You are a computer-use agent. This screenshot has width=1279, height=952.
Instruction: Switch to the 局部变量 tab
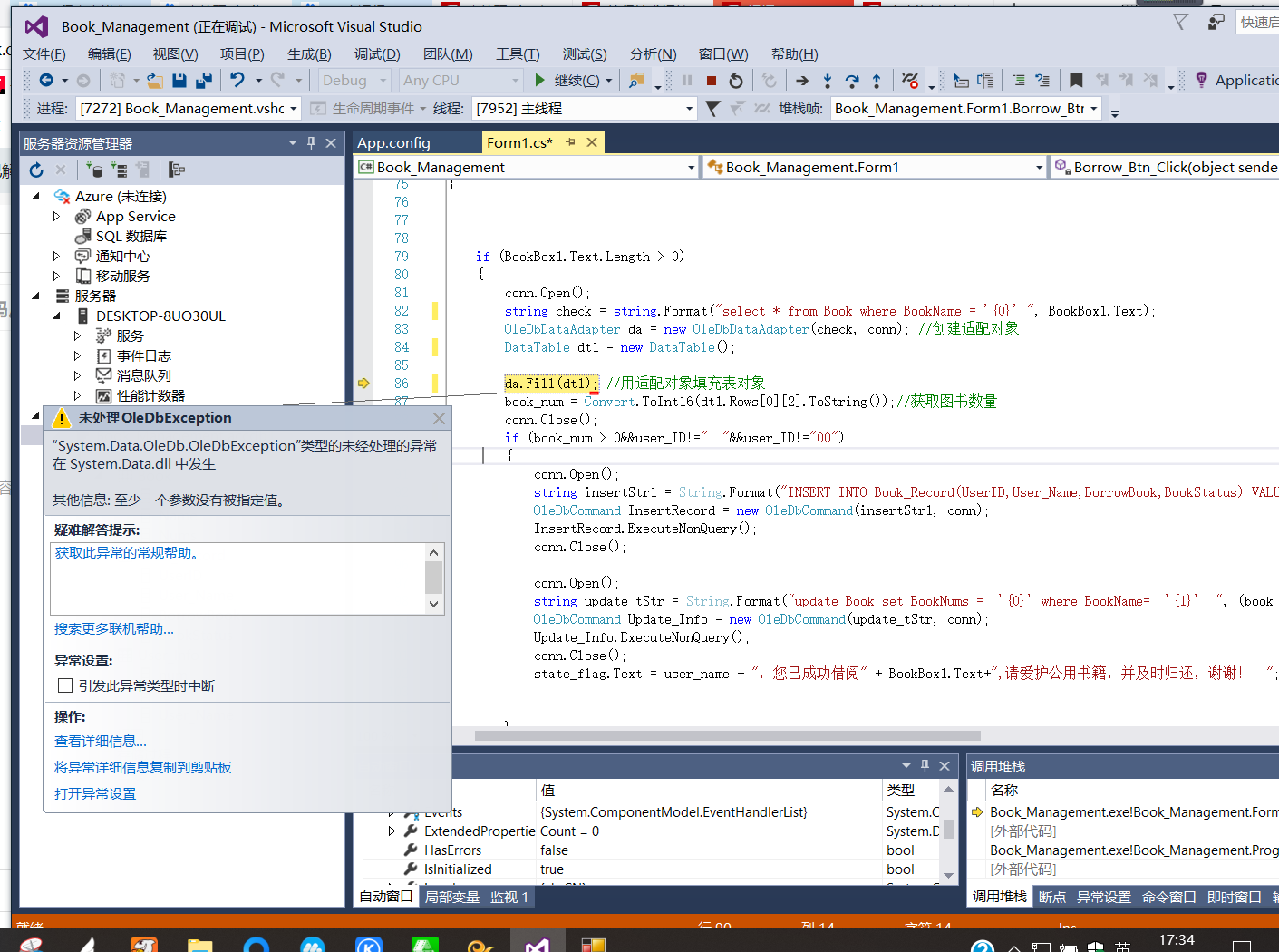[452, 897]
